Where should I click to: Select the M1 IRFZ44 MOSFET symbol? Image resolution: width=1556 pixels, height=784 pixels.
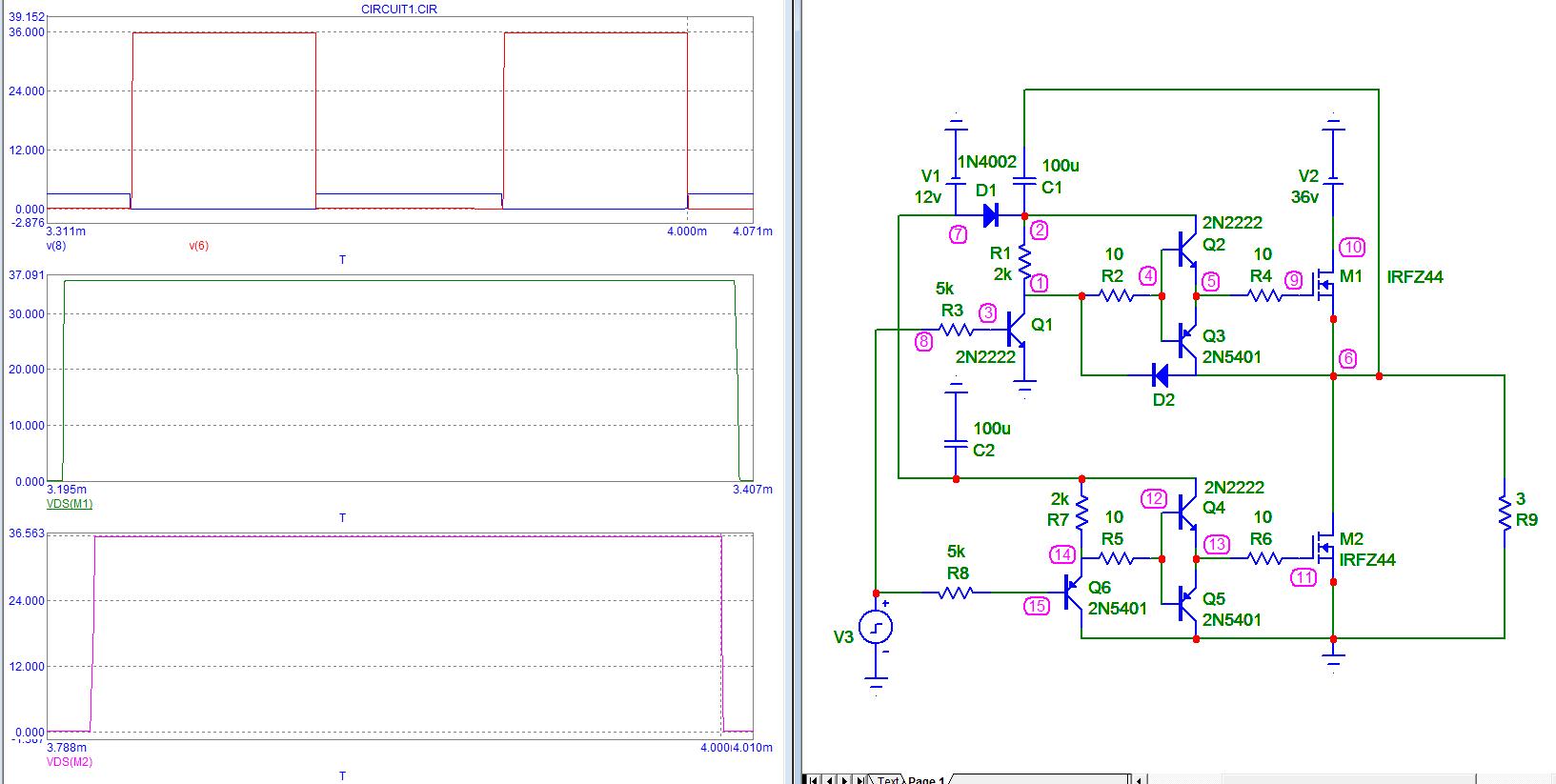click(1325, 283)
